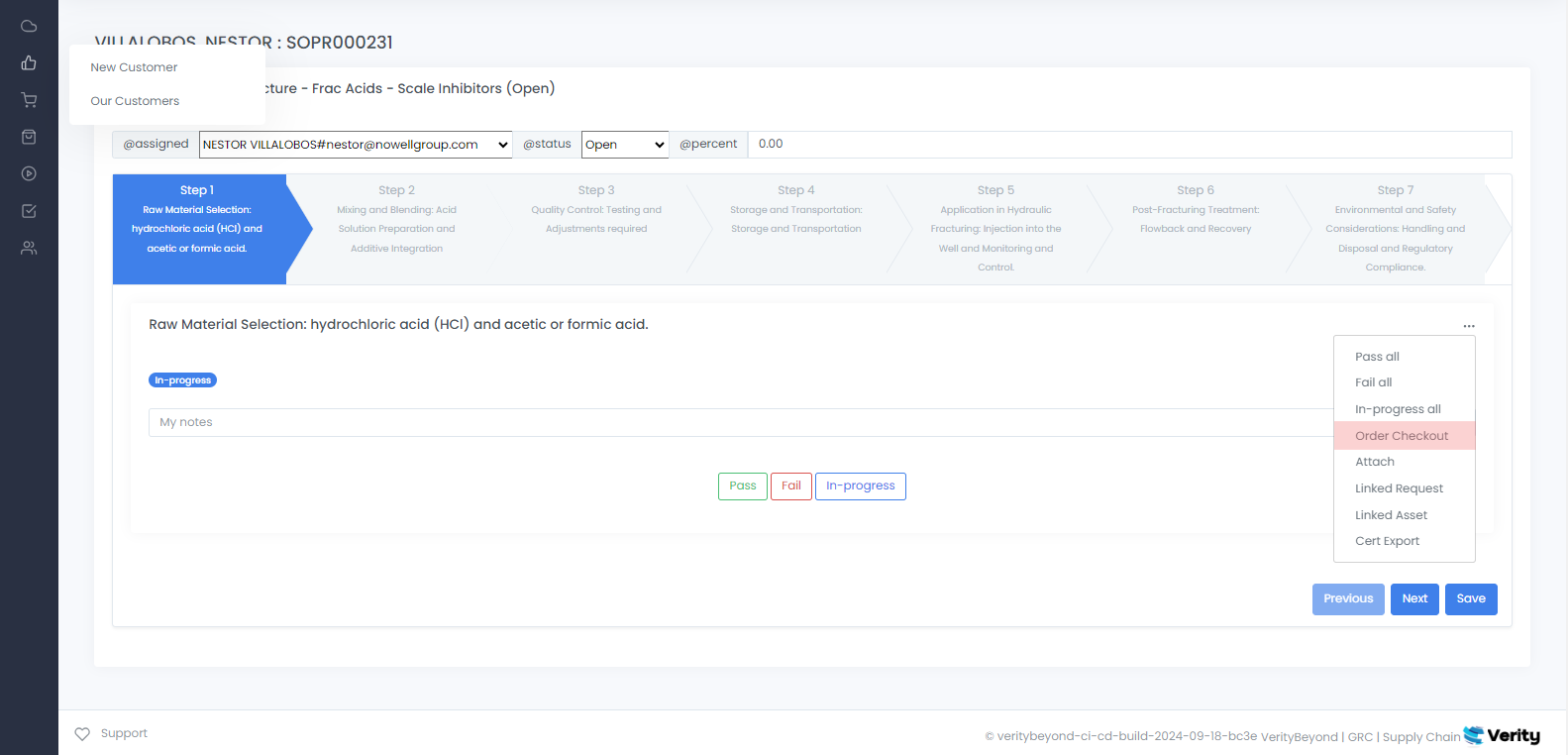This screenshot has height=755, width=1568.
Task: Click the green Pass button
Action: click(743, 486)
